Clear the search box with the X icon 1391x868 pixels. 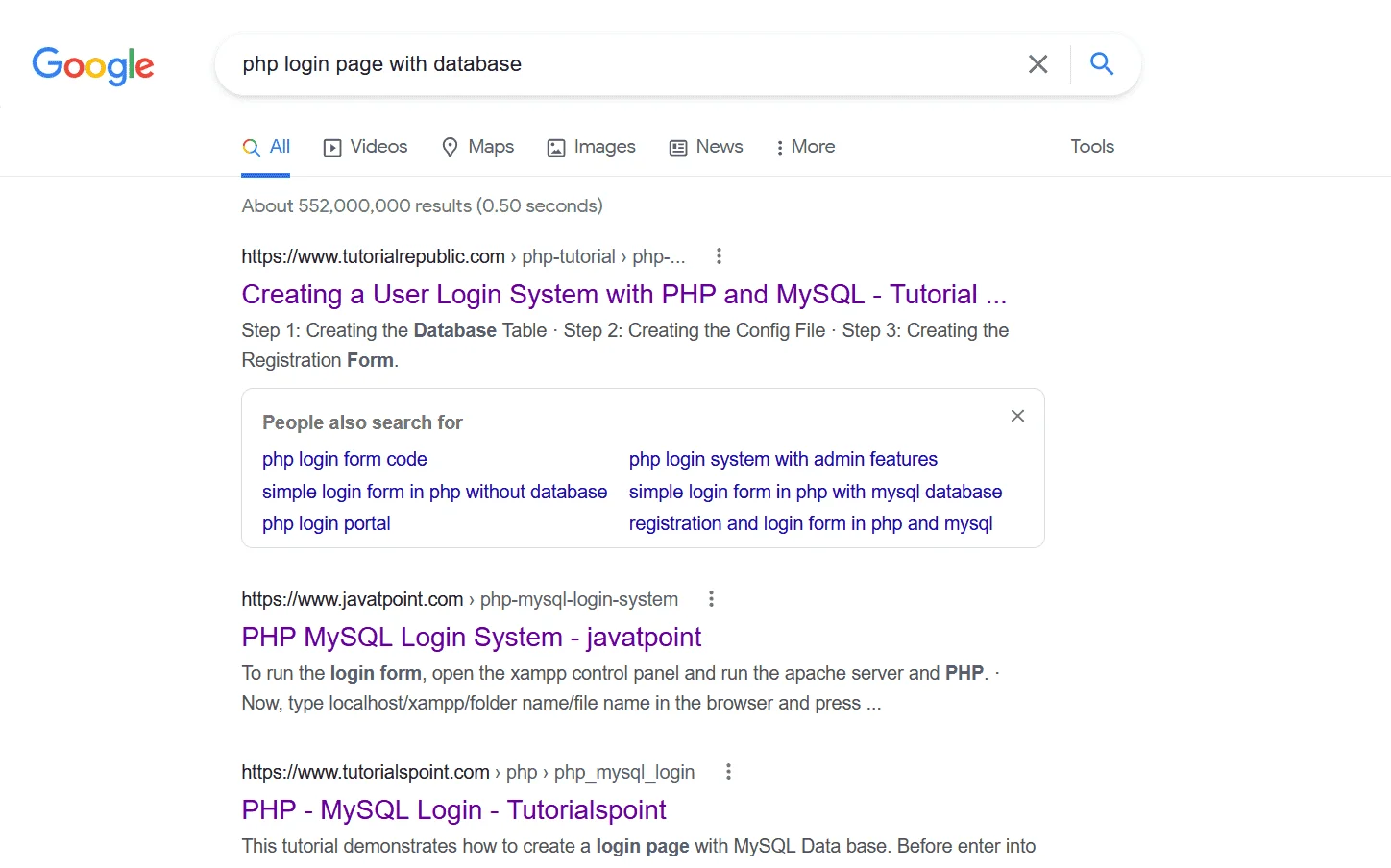(1037, 64)
